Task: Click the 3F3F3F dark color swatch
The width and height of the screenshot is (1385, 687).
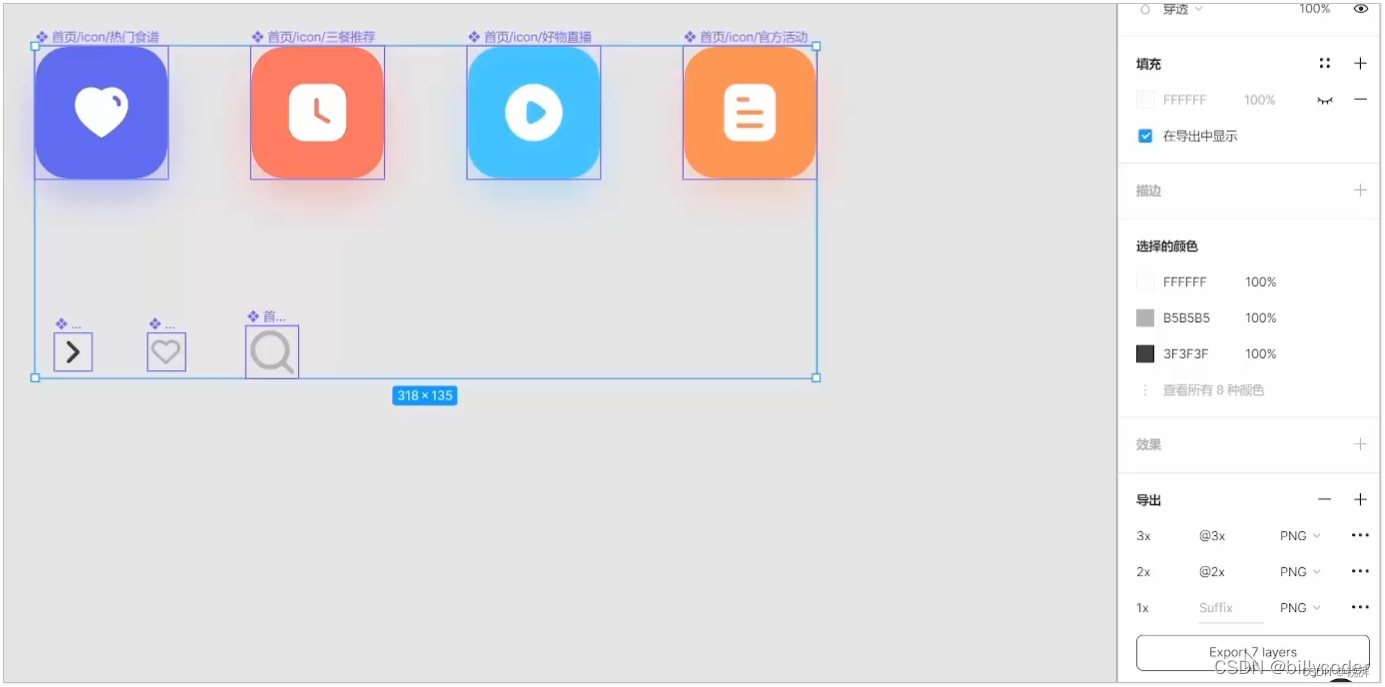Action: click(x=1145, y=354)
